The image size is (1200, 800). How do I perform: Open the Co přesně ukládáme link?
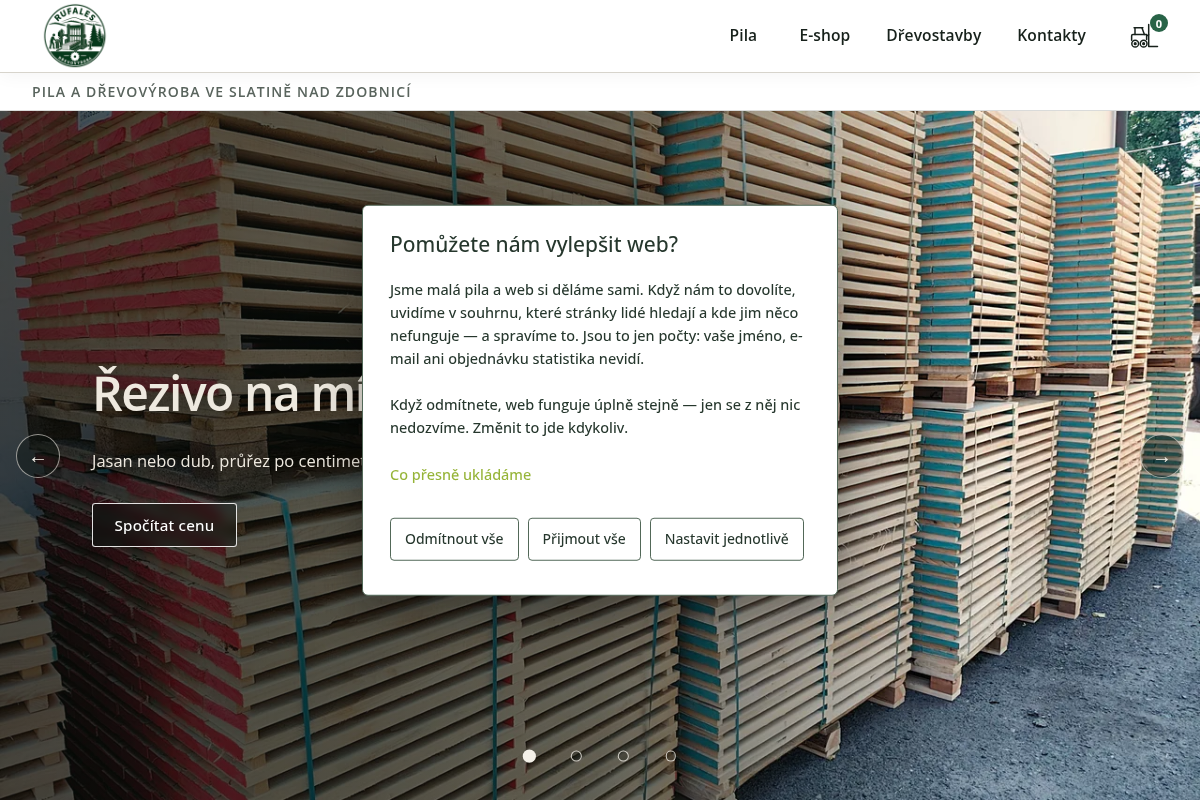point(460,475)
